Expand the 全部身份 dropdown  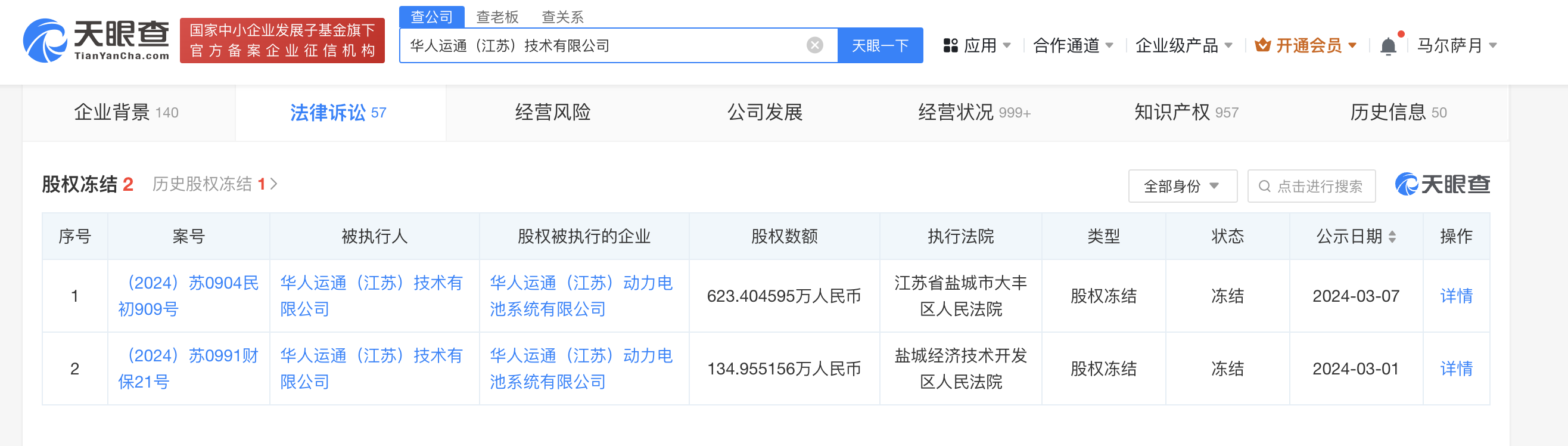point(1181,187)
